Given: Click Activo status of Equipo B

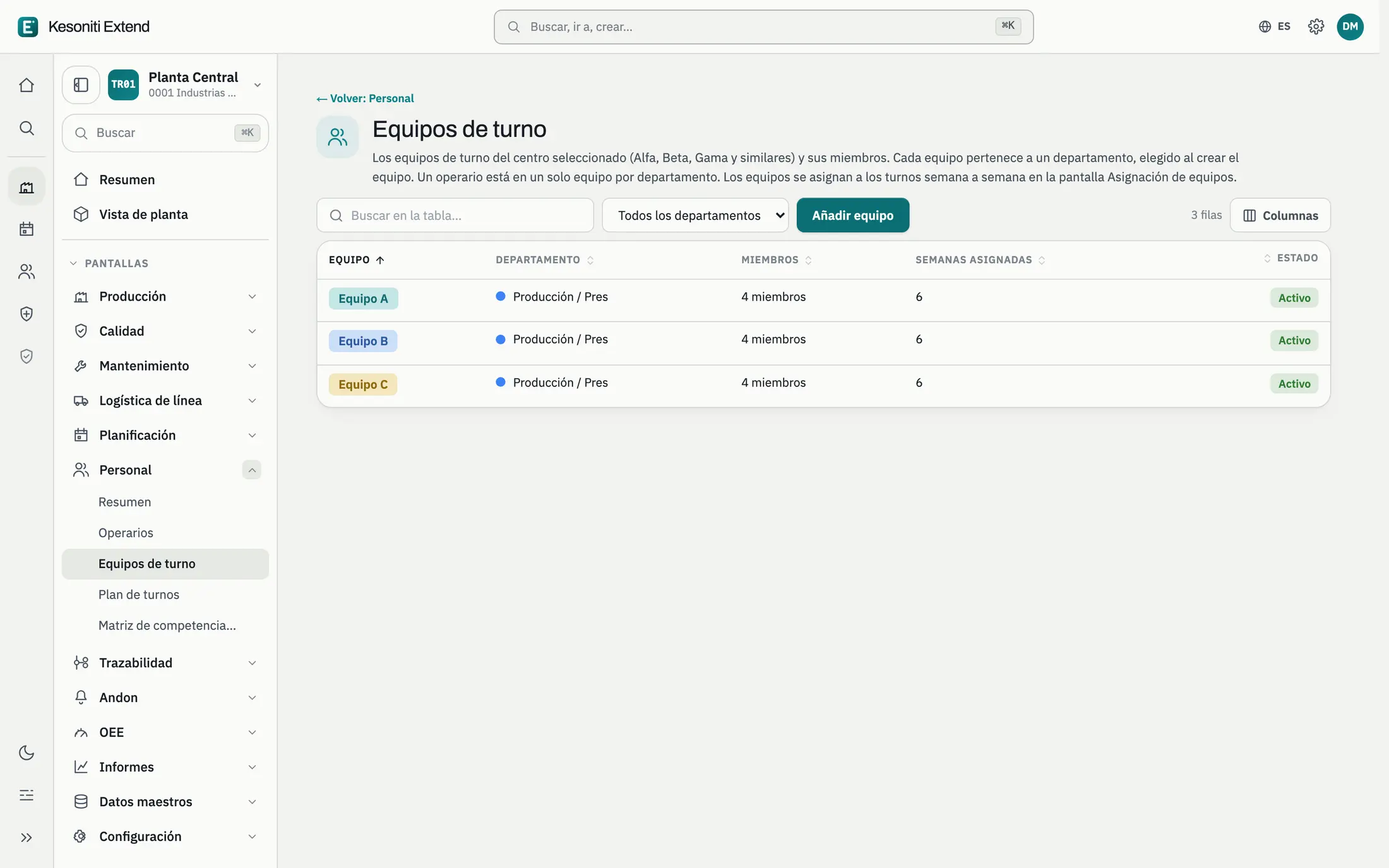Looking at the screenshot, I should click(x=1294, y=341).
